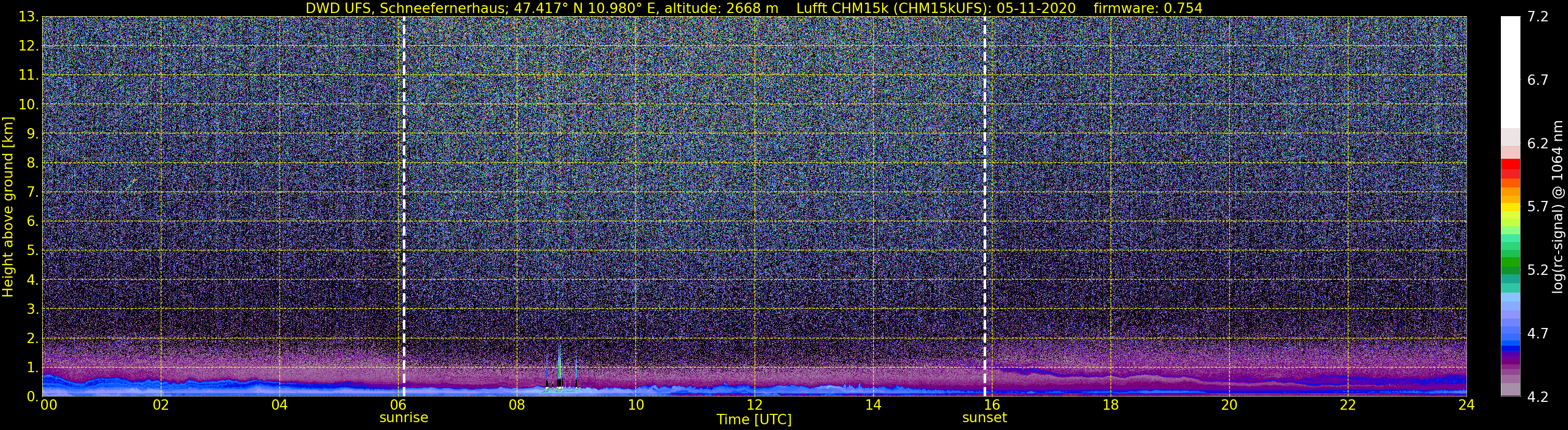Click time tick label 18
This screenshot has width=1568, height=430.
coord(1110,404)
